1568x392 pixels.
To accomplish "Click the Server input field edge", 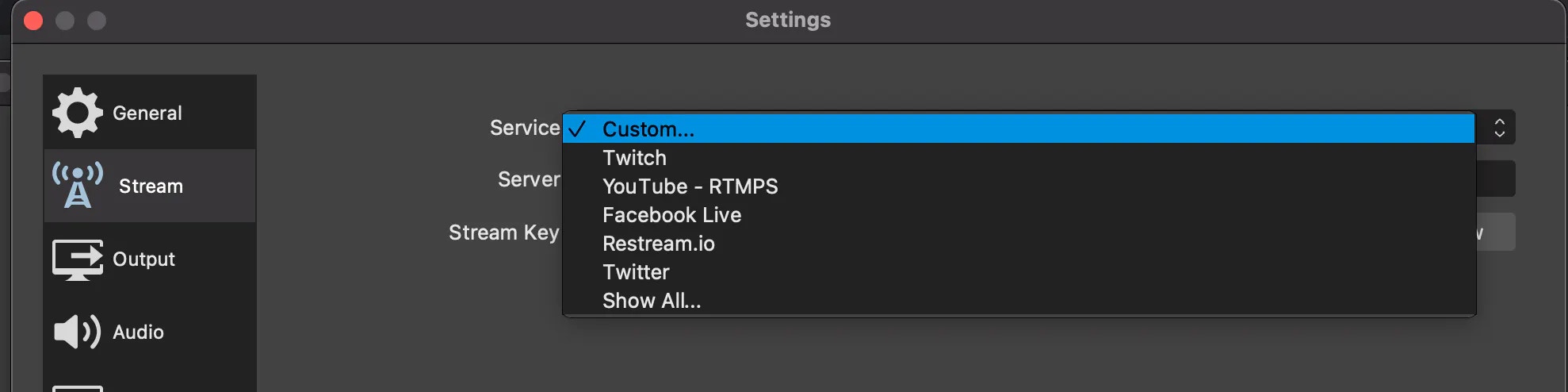I will tap(1496, 179).
